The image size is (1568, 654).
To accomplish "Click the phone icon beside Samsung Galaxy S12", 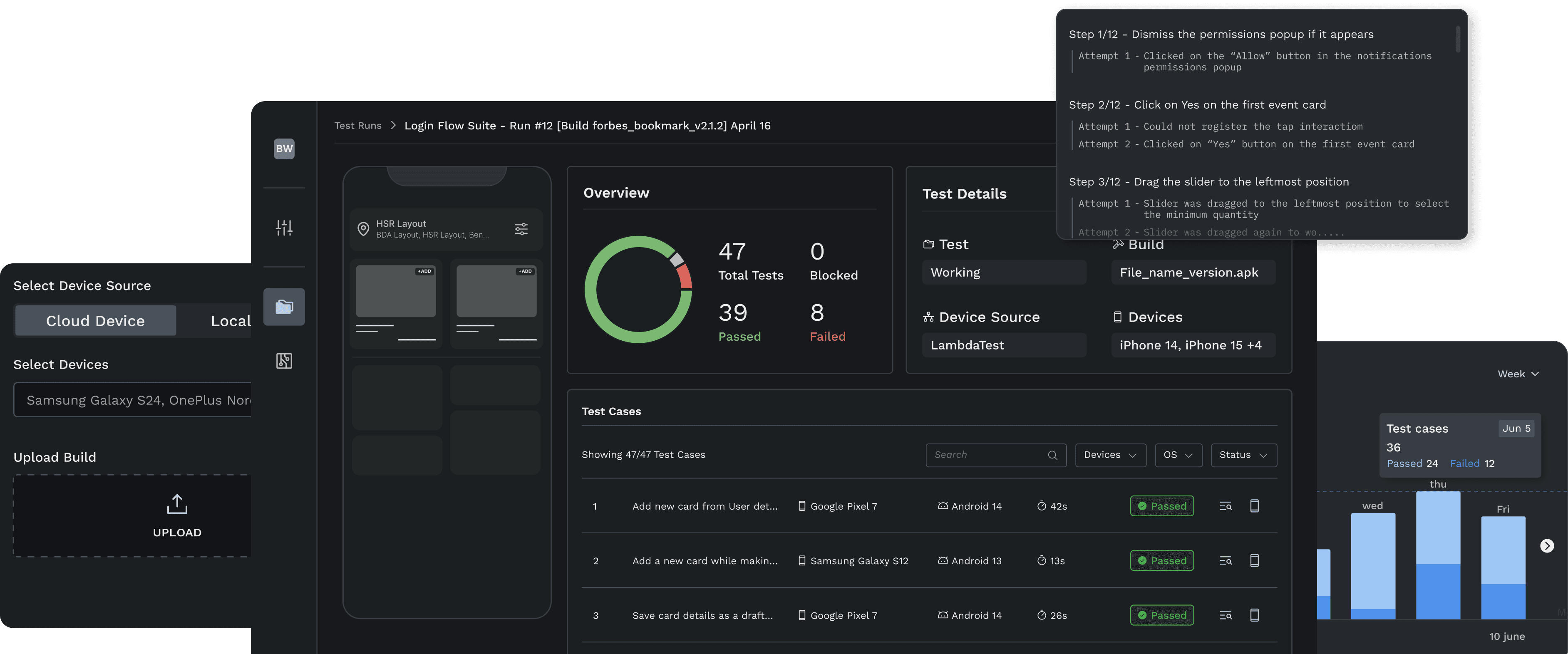I will pyautogui.click(x=802, y=561).
